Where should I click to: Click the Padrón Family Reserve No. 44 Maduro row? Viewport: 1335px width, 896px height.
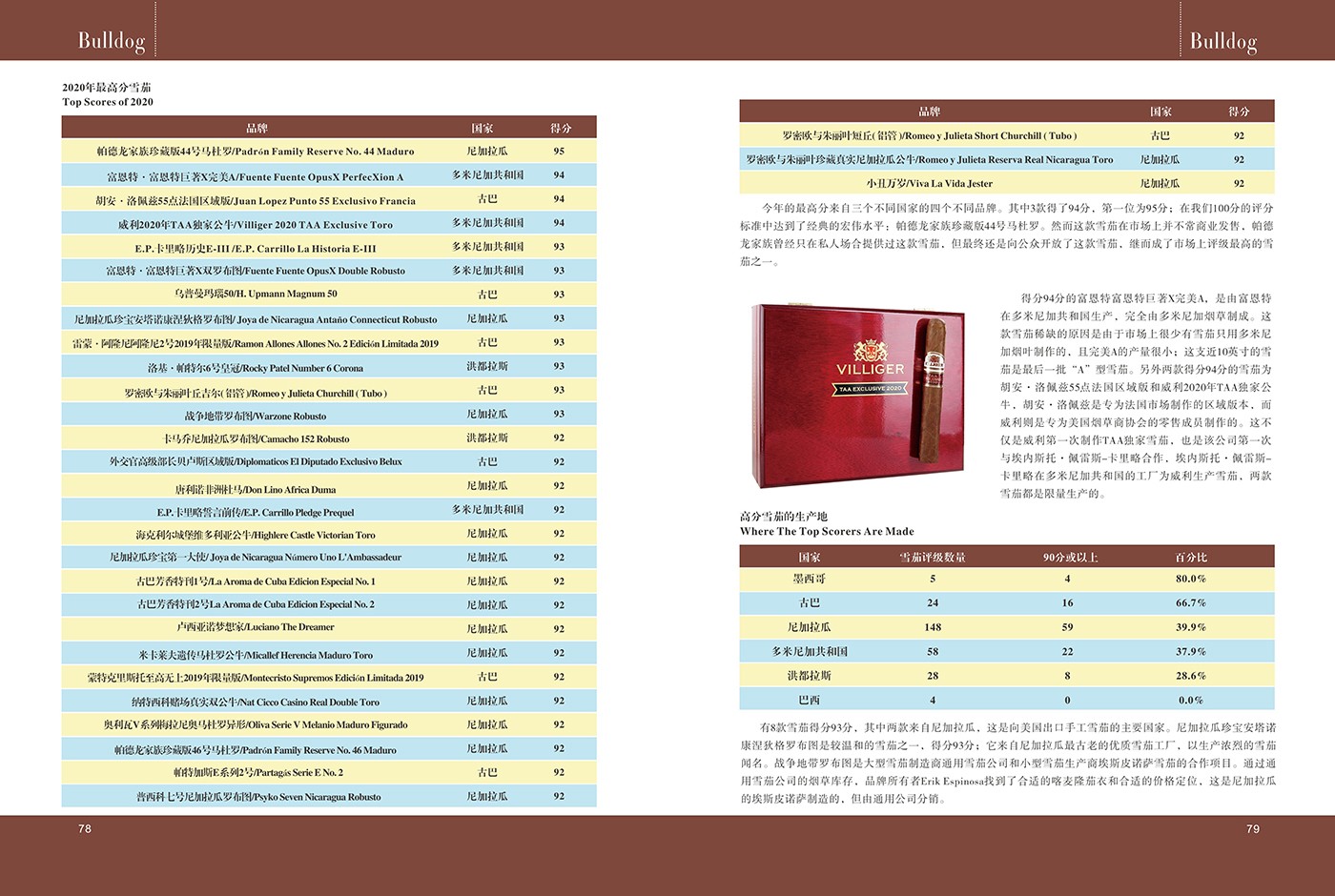[x=329, y=152]
